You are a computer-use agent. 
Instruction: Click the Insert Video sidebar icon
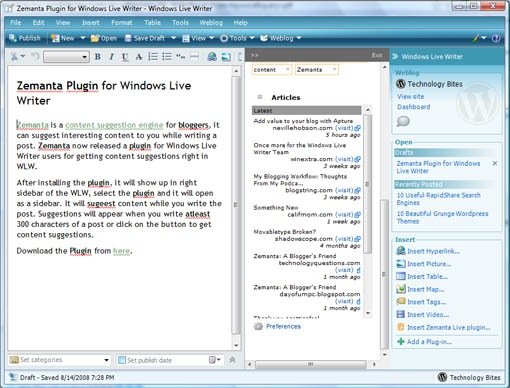click(400, 314)
